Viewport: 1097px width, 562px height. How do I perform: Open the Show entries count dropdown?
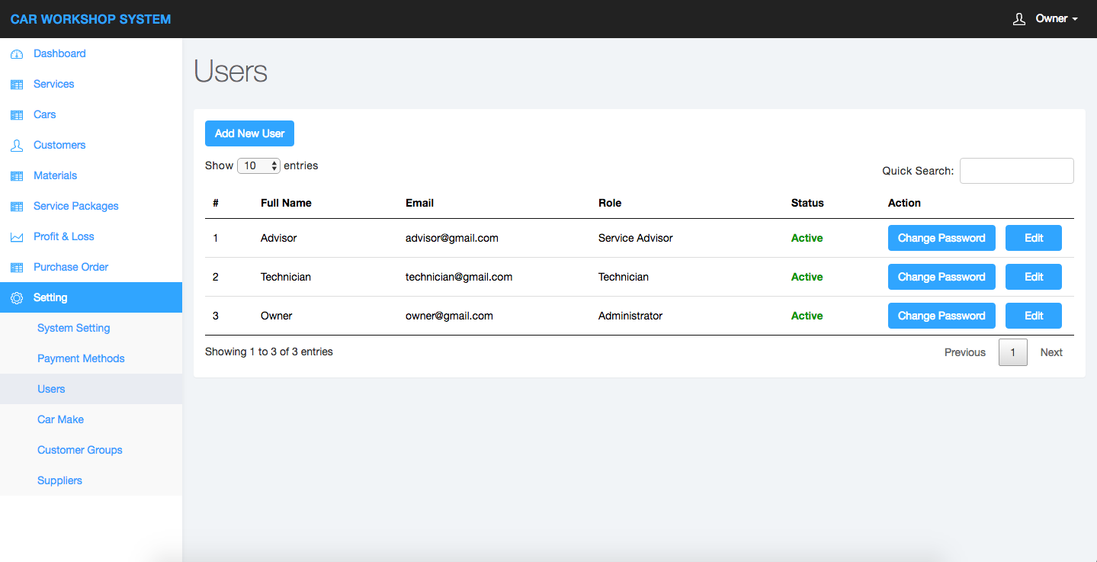(x=259, y=166)
